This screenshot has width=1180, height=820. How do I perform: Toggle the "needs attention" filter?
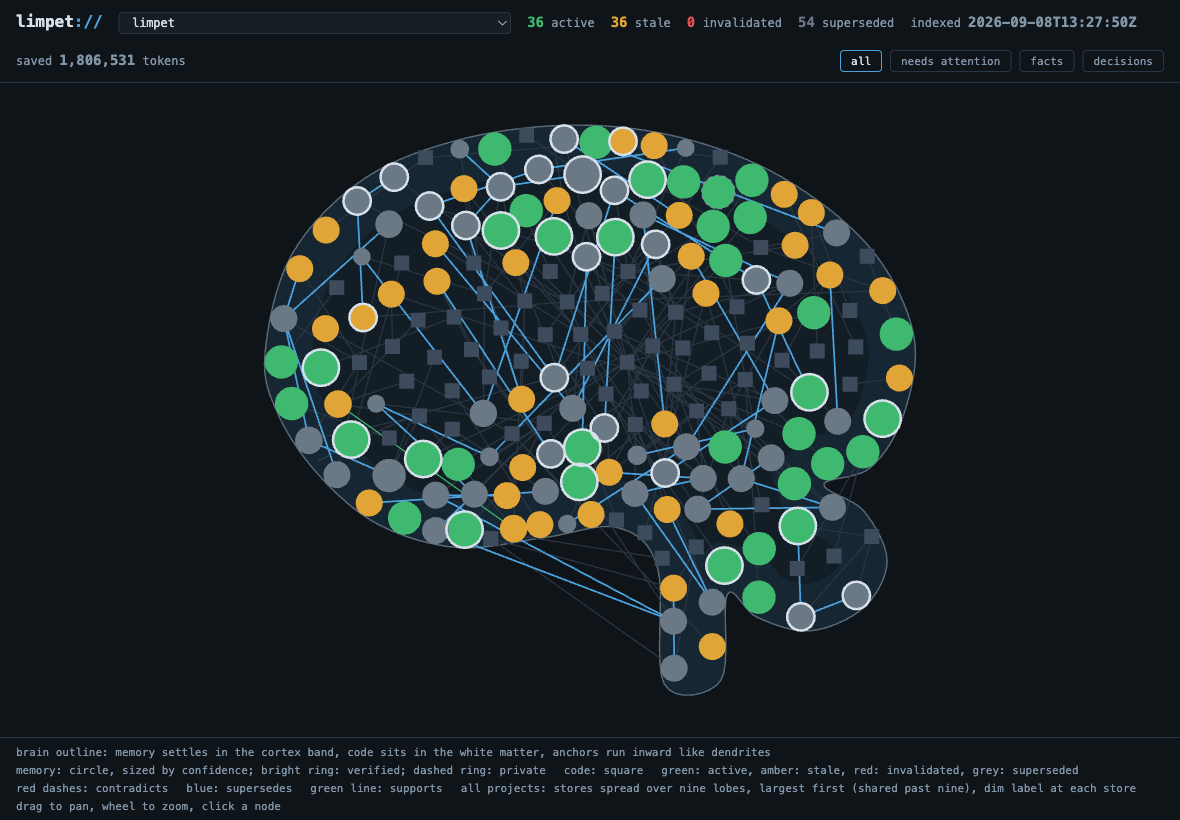click(950, 61)
